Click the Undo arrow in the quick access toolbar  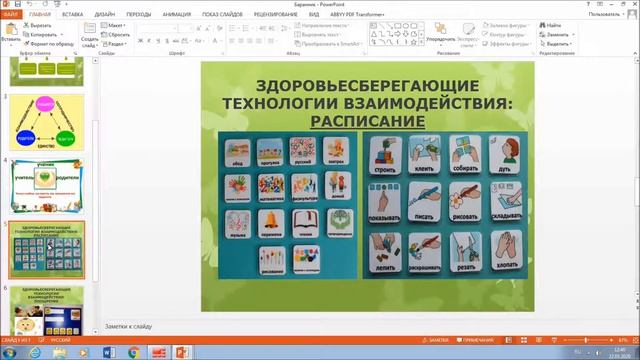[x=30, y=4]
